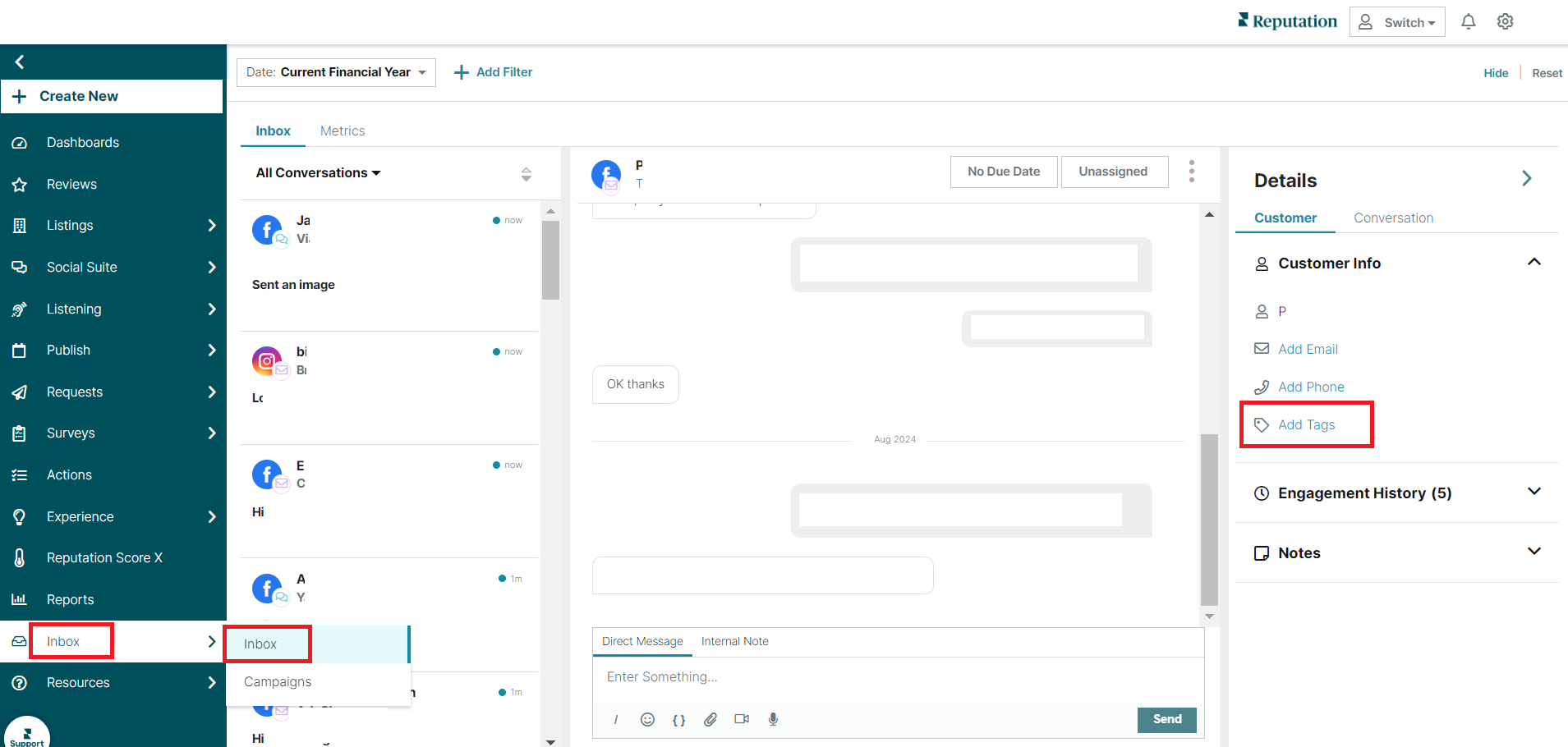
Task: Select the Conversation tab in Details panel
Action: [x=1393, y=218]
